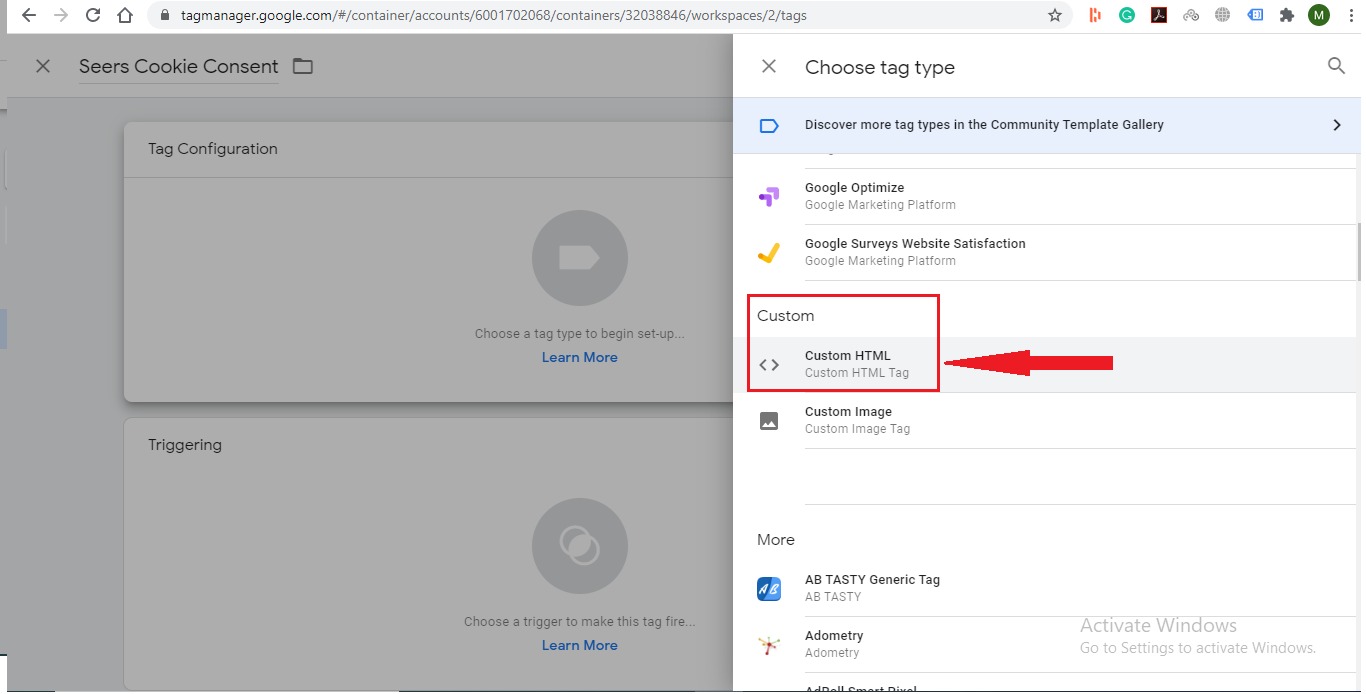Image resolution: width=1366 pixels, height=694 pixels.
Task: Expand the Community Template Gallery chevron
Action: 1337,125
